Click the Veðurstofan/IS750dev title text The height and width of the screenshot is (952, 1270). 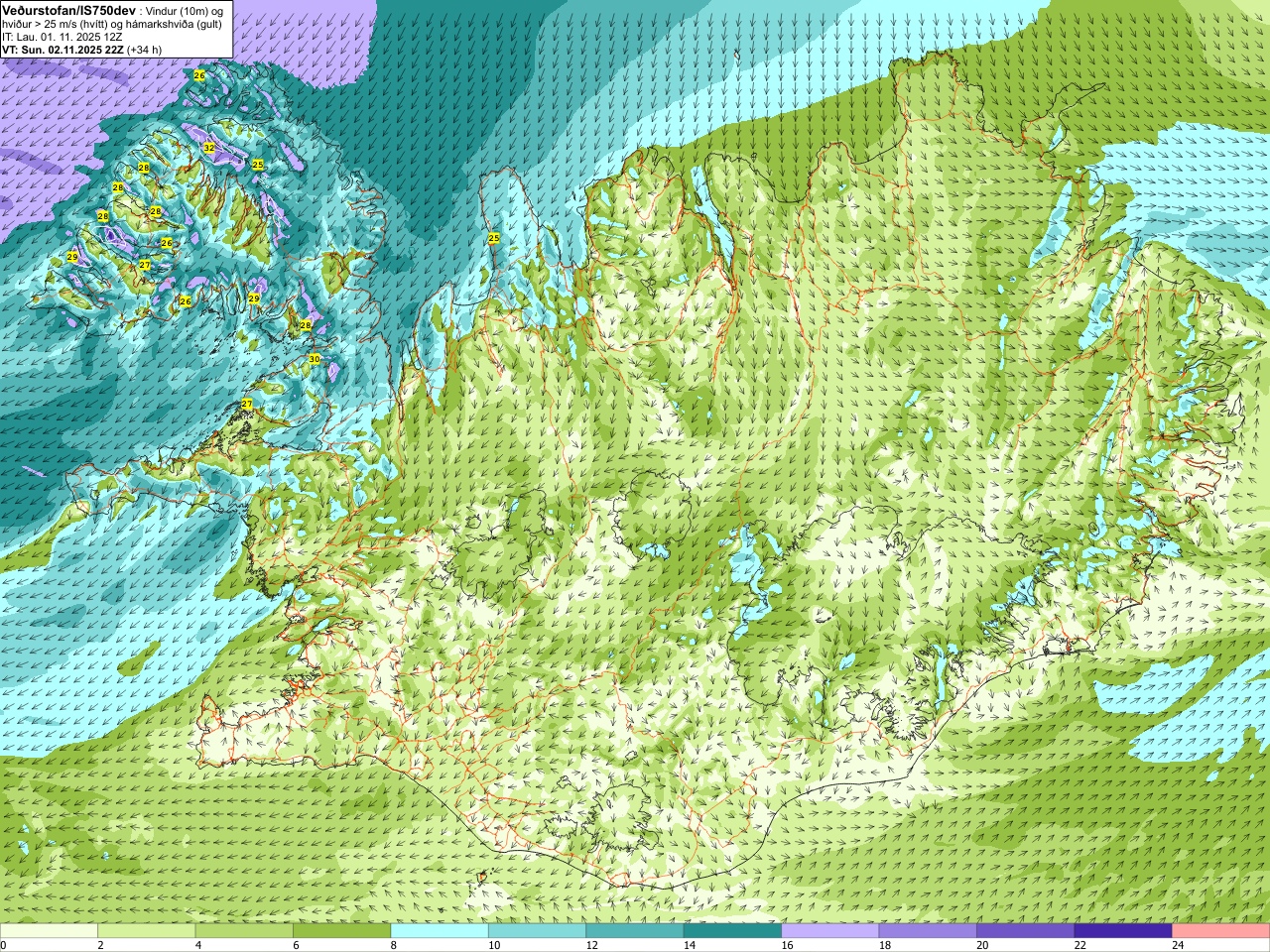pos(68,9)
